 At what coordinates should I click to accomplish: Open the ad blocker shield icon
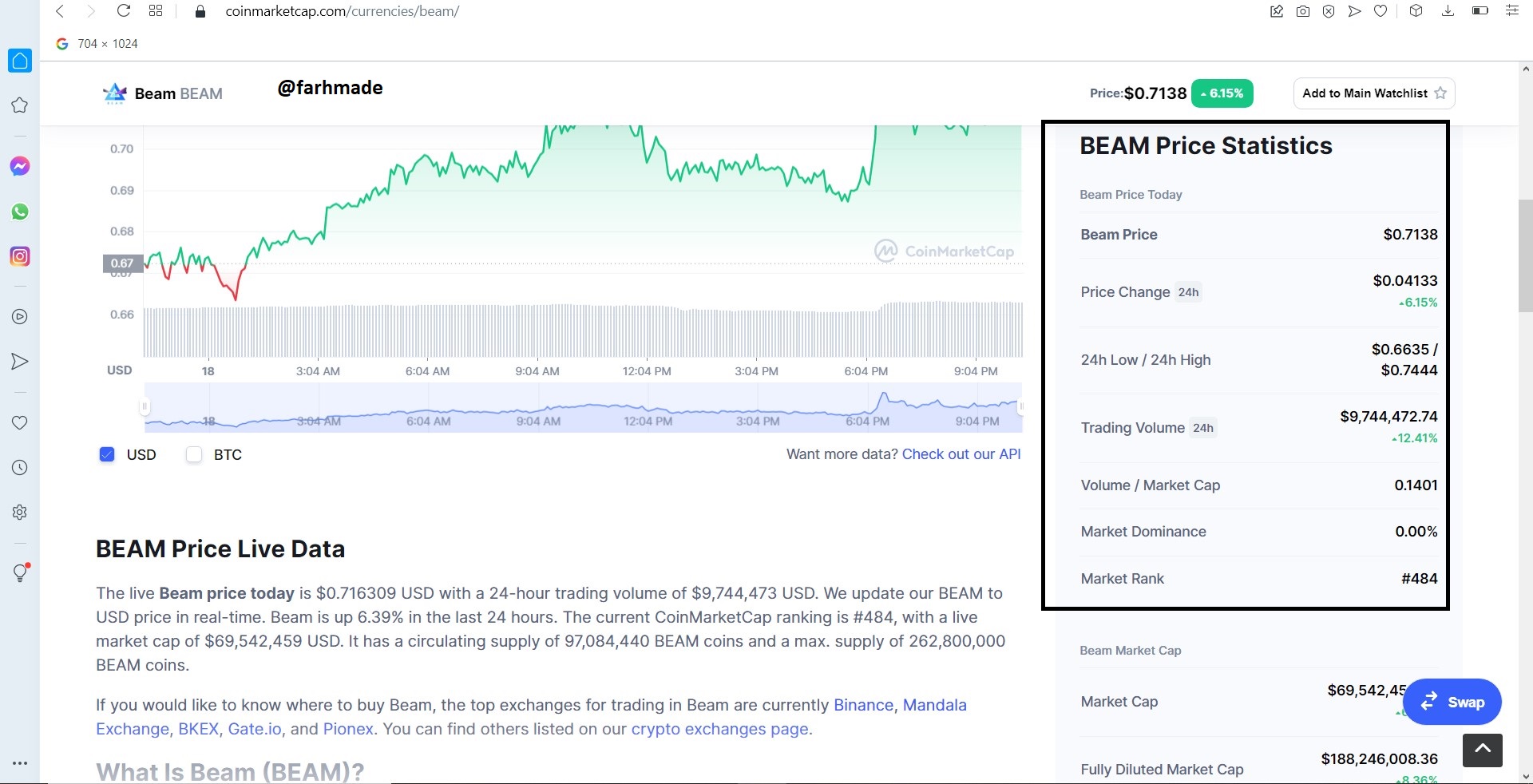tap(1329, 11)
